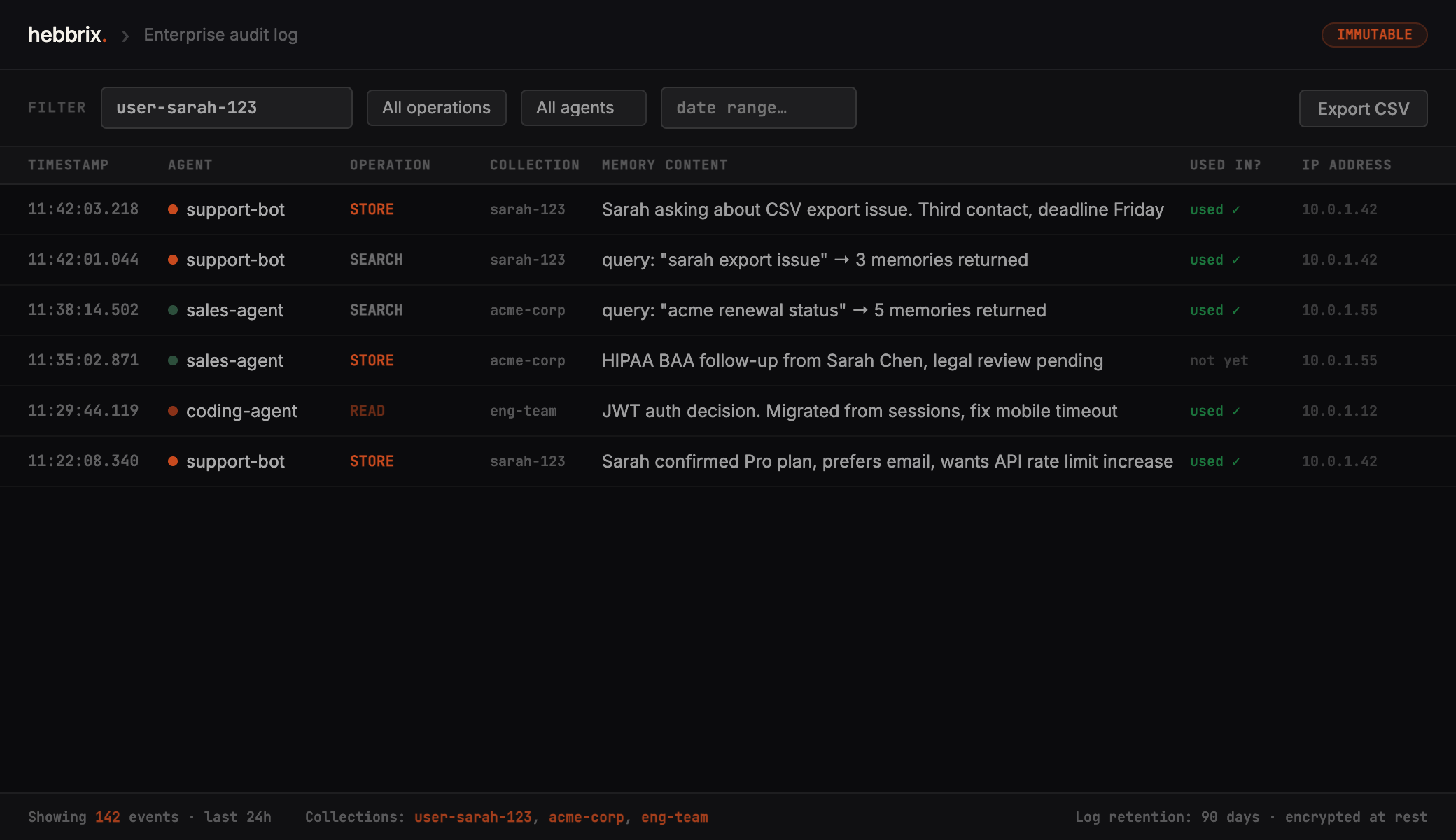
Task: Click the date range input
Action: [x=758, y=108]
